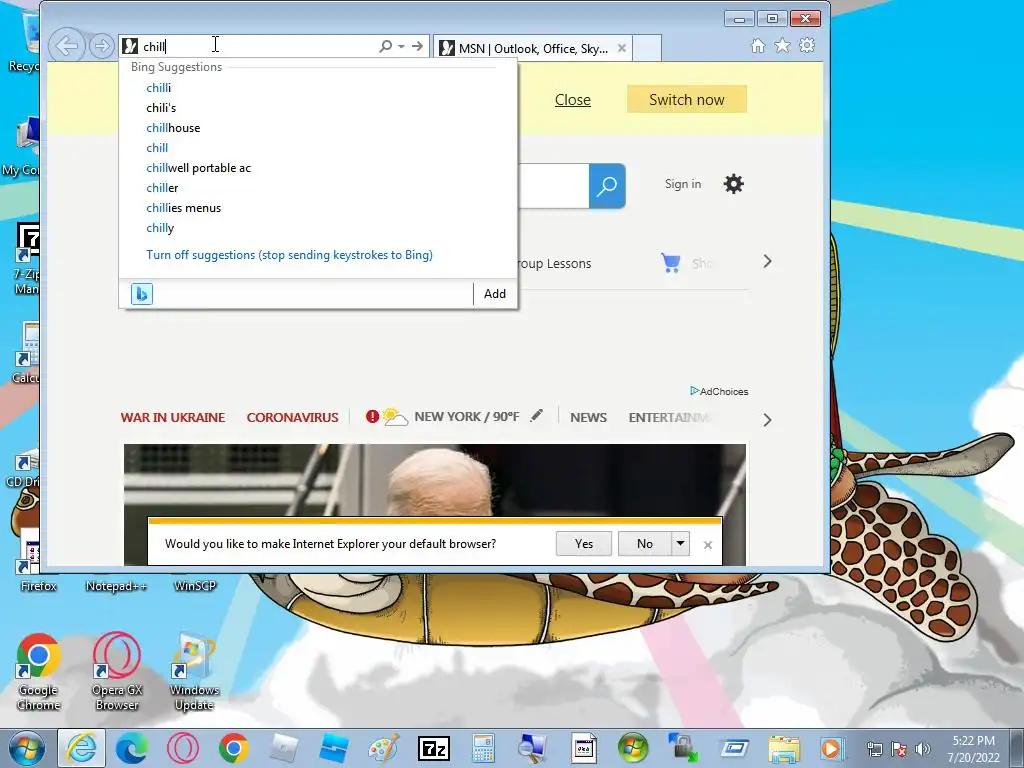Pick the 'chill' suggestion
Viewport: 1024px width, 768px height.
pos(157,148)
